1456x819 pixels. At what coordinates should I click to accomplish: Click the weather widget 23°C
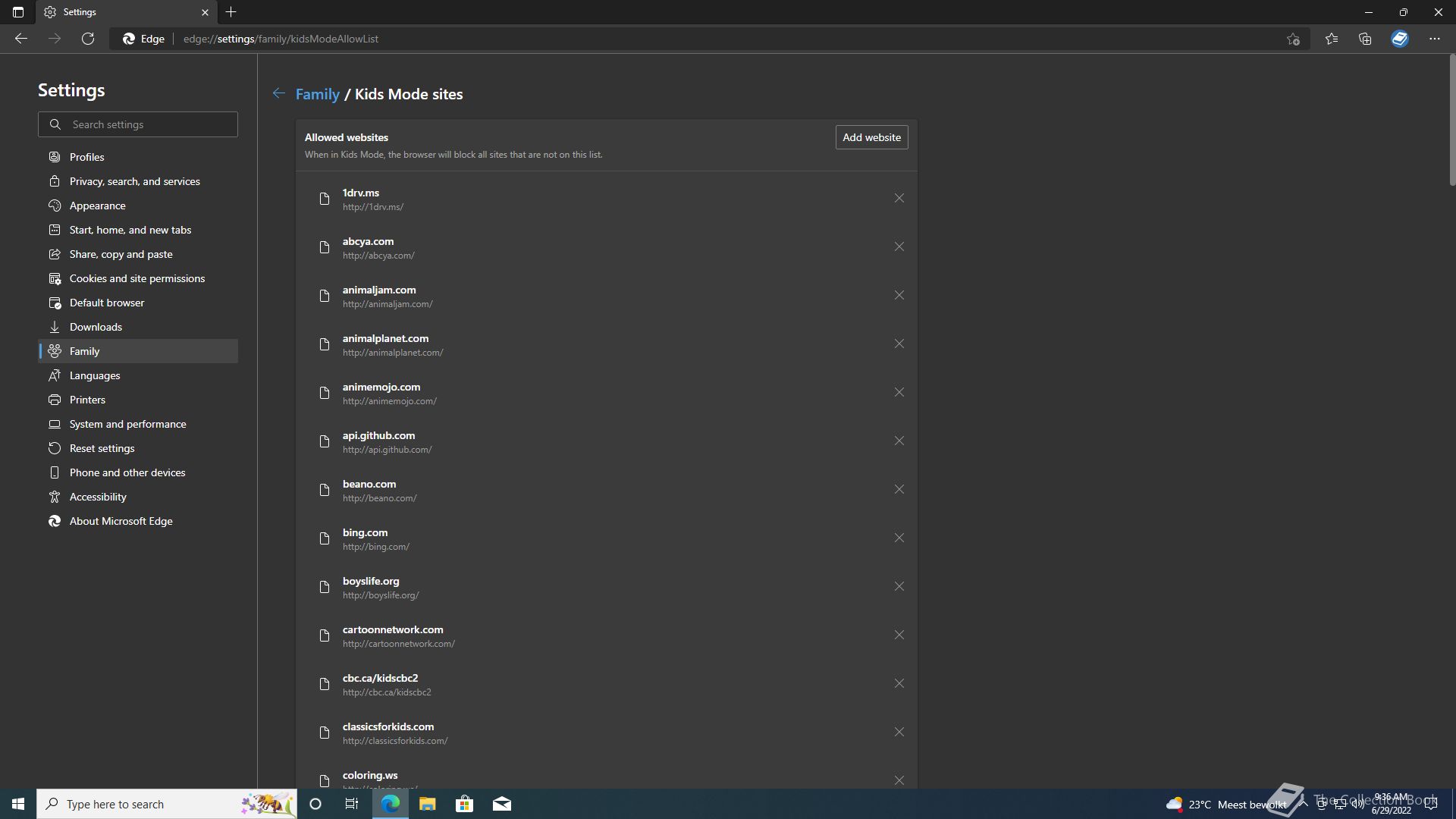[x=1225, y=804]
